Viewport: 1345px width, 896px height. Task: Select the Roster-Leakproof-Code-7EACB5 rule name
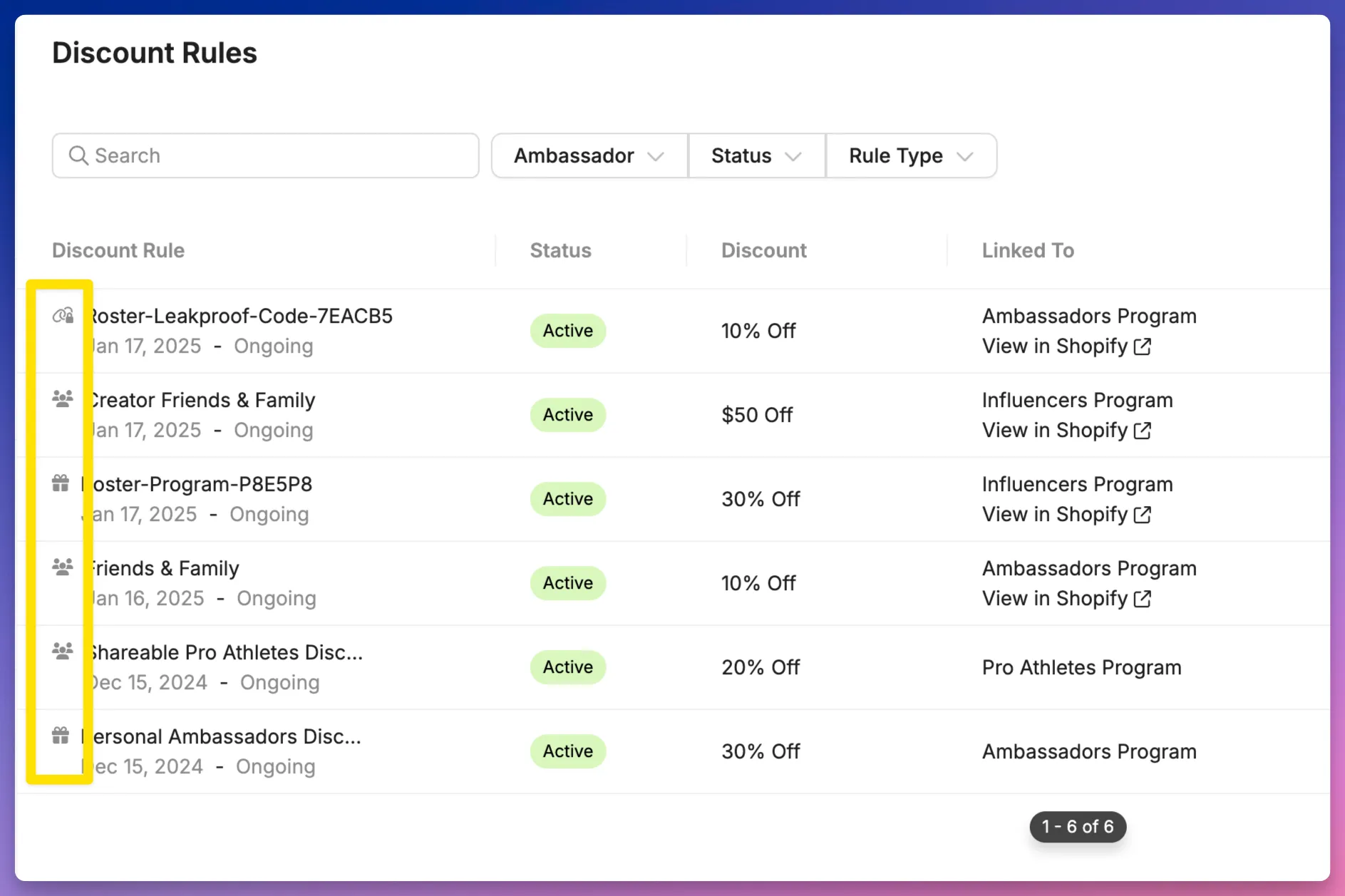[x=239, y=316]
